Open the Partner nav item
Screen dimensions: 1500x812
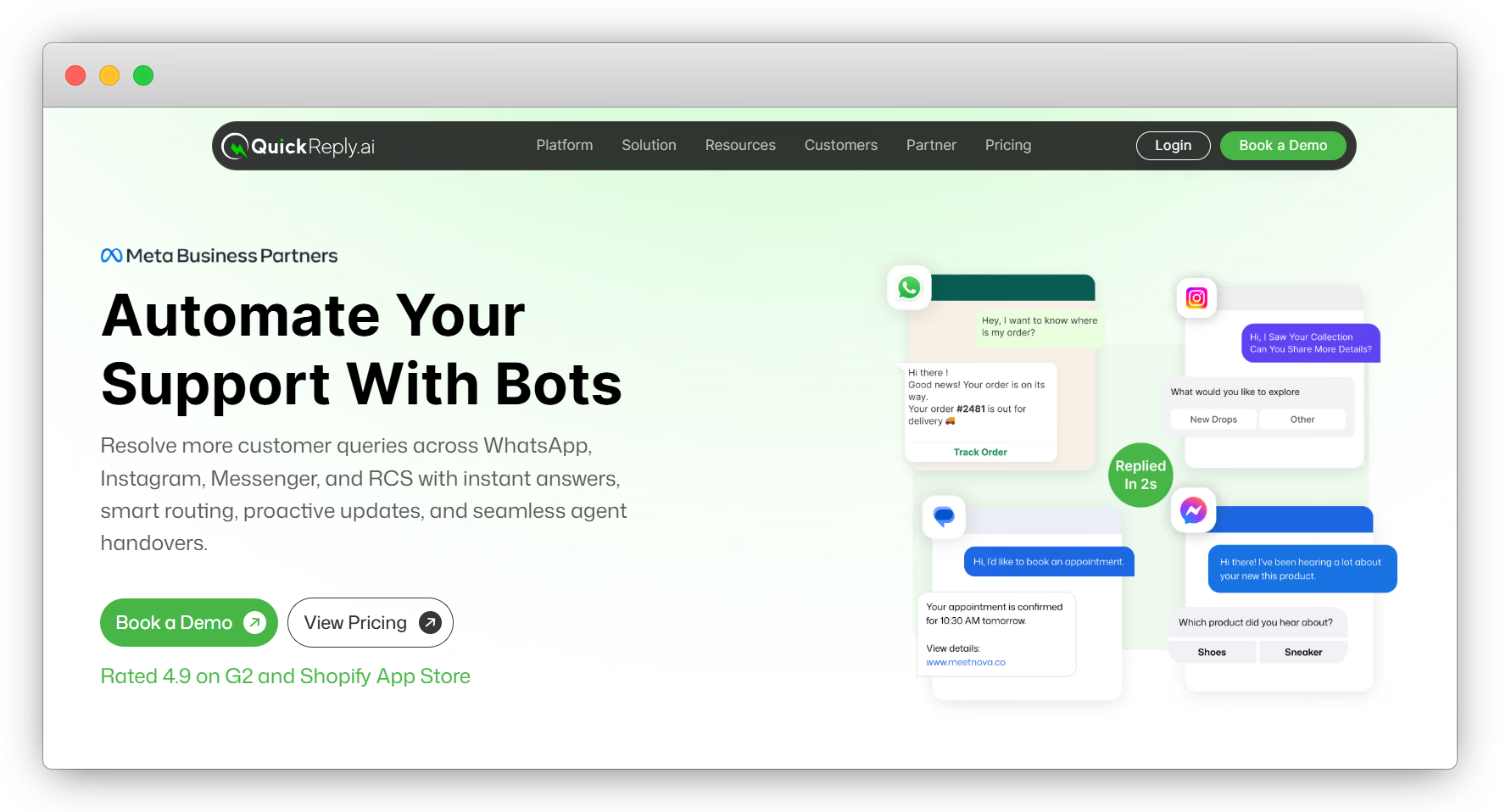click(931, 145)
